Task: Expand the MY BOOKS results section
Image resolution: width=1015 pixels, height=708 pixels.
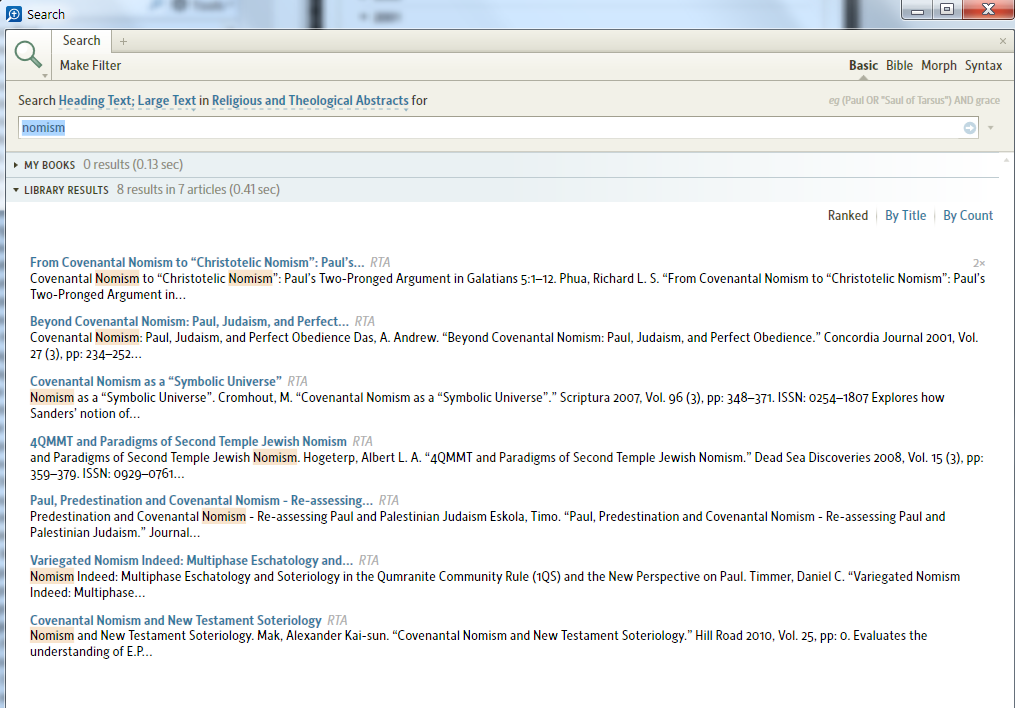Action: 16,165
